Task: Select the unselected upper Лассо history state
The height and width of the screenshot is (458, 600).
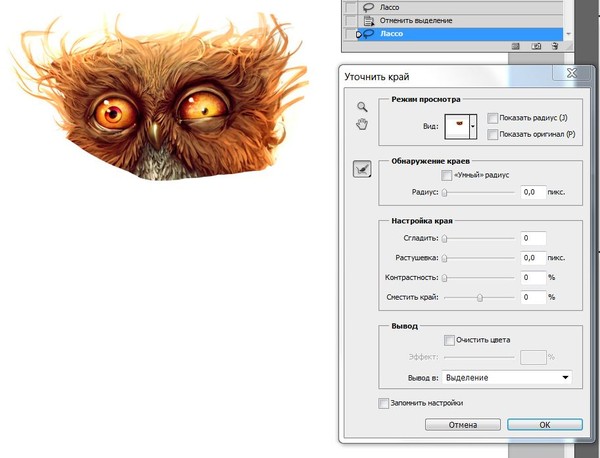Action: tap(461, 7)
